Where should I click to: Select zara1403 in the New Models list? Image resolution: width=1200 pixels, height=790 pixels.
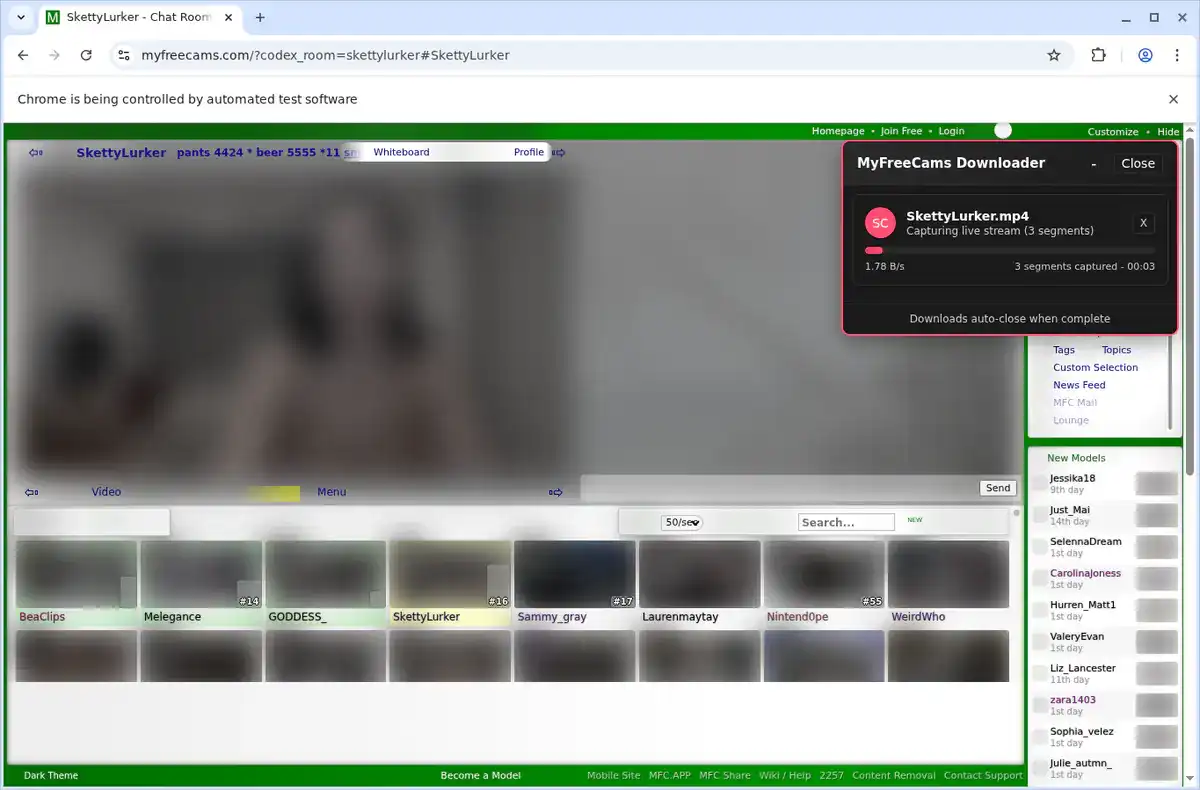[x=1072, y=700]
